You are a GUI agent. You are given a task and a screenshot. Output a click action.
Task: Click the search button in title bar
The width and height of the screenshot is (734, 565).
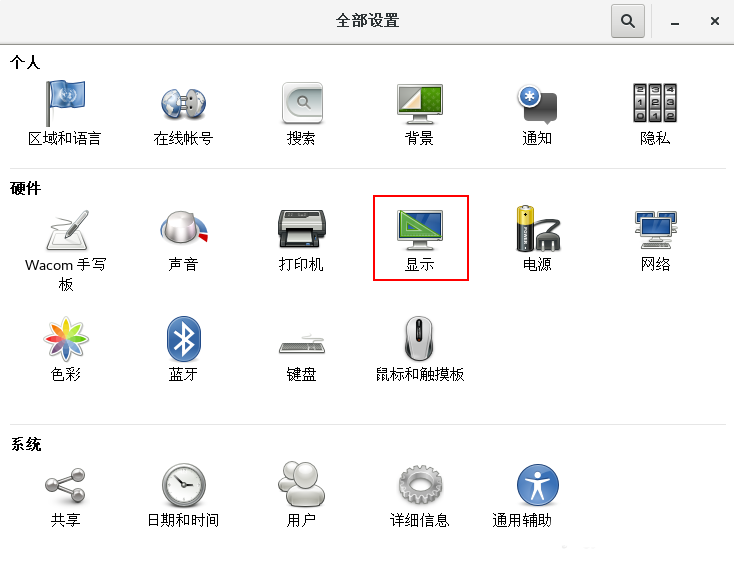point(628,20)
